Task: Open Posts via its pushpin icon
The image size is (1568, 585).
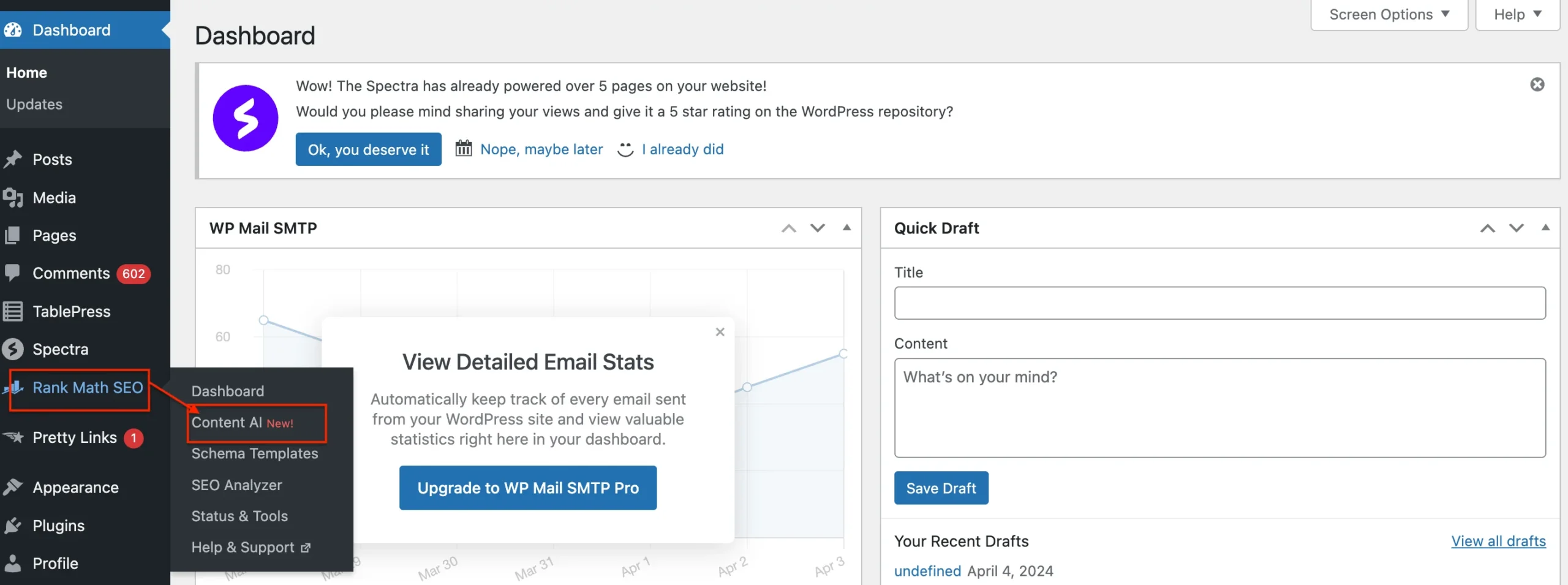Action: click(13, 159)
